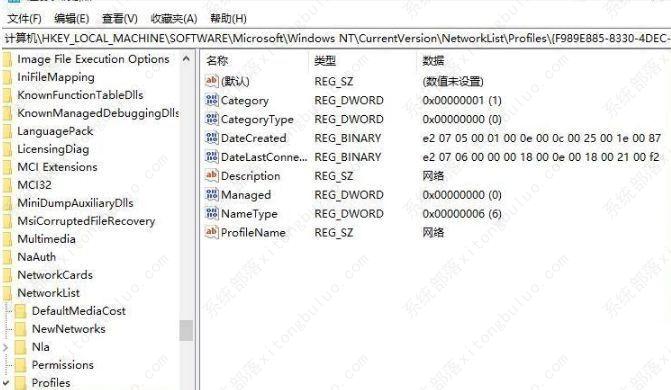The width and height of the screenshot is (671, 390).
Task: Click the Profiles folder icon
Action: [21, 383]
